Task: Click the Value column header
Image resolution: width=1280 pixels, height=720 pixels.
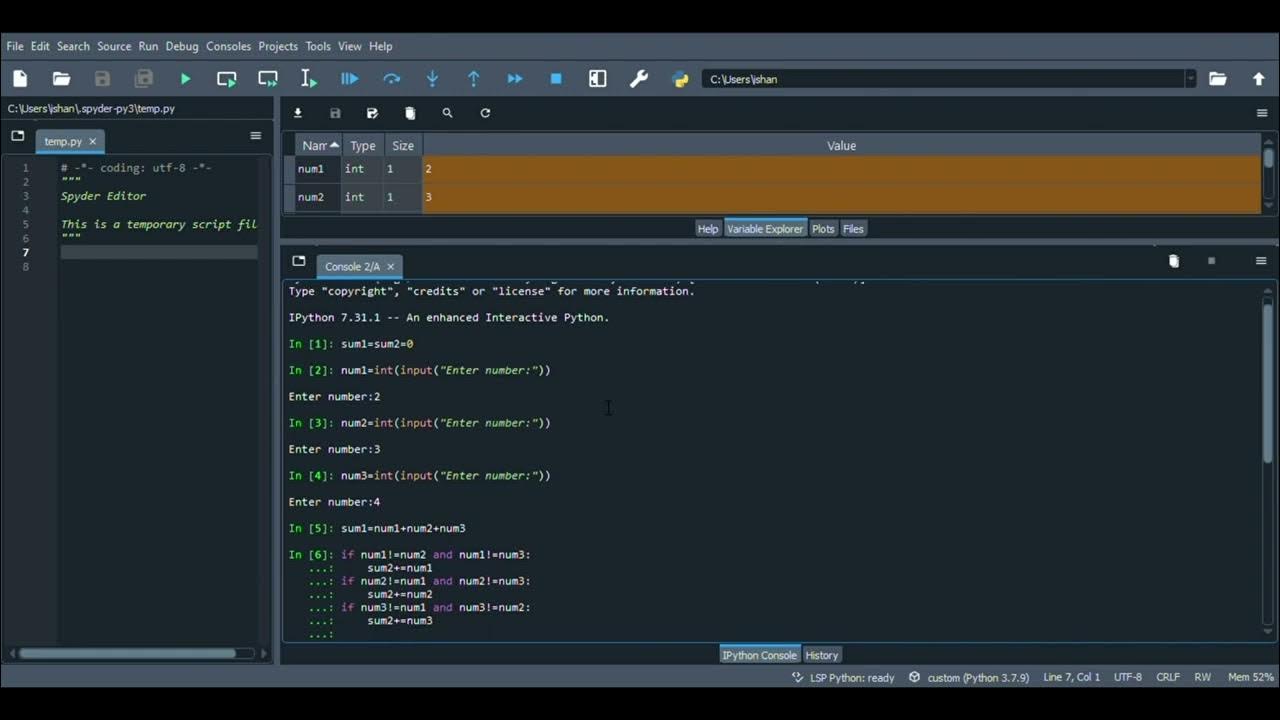Action: click(x=842, y=146)
